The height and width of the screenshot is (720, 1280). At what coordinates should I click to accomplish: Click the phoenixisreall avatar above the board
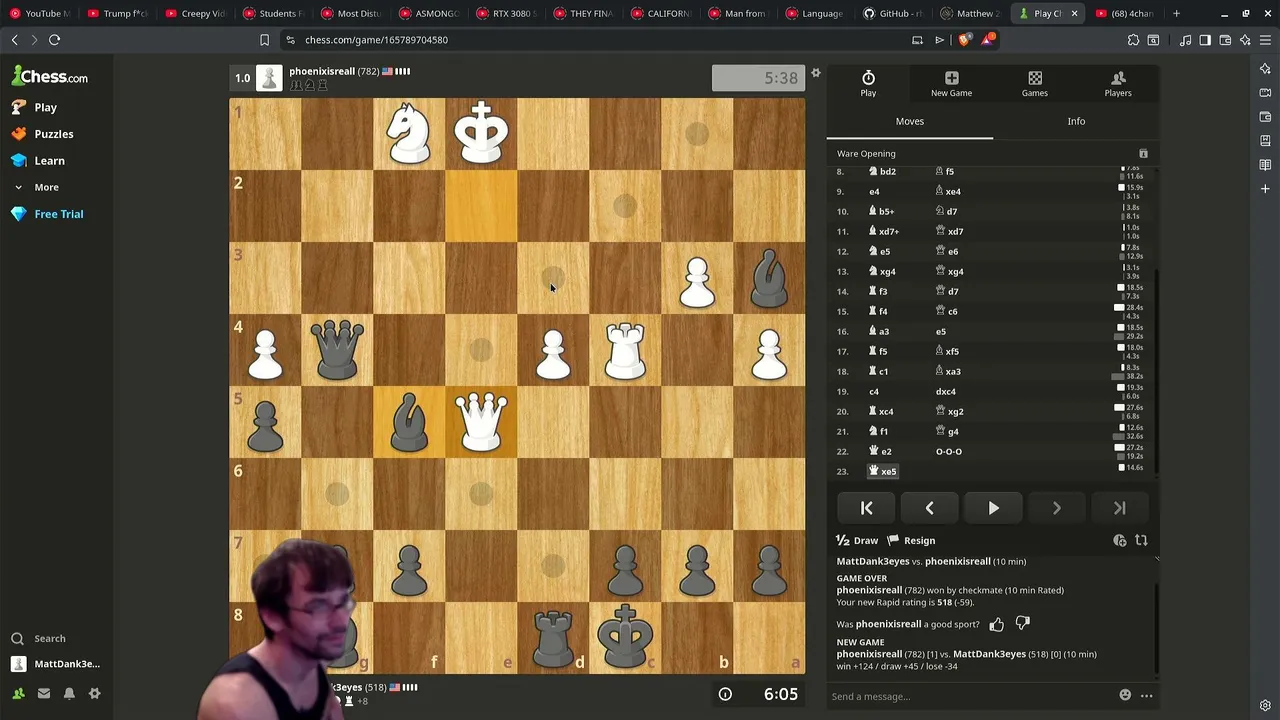270,78
